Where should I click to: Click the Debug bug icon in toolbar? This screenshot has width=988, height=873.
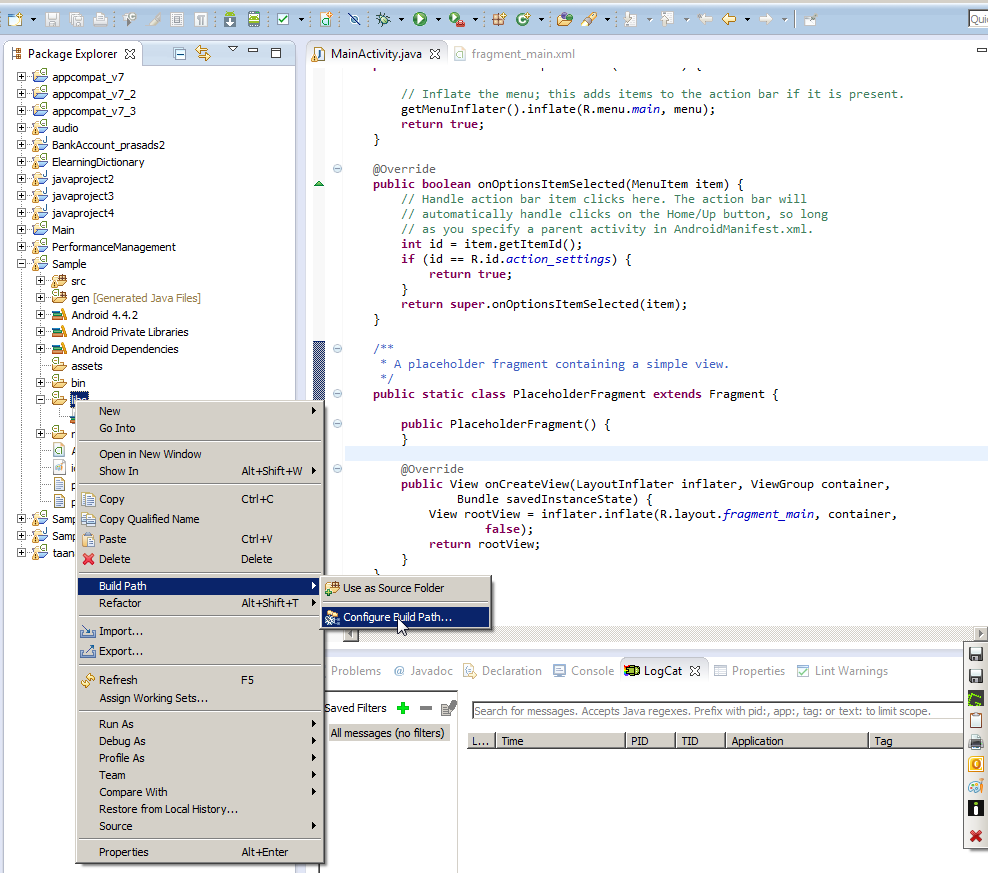pyautogui.click(x=386, y=19)
